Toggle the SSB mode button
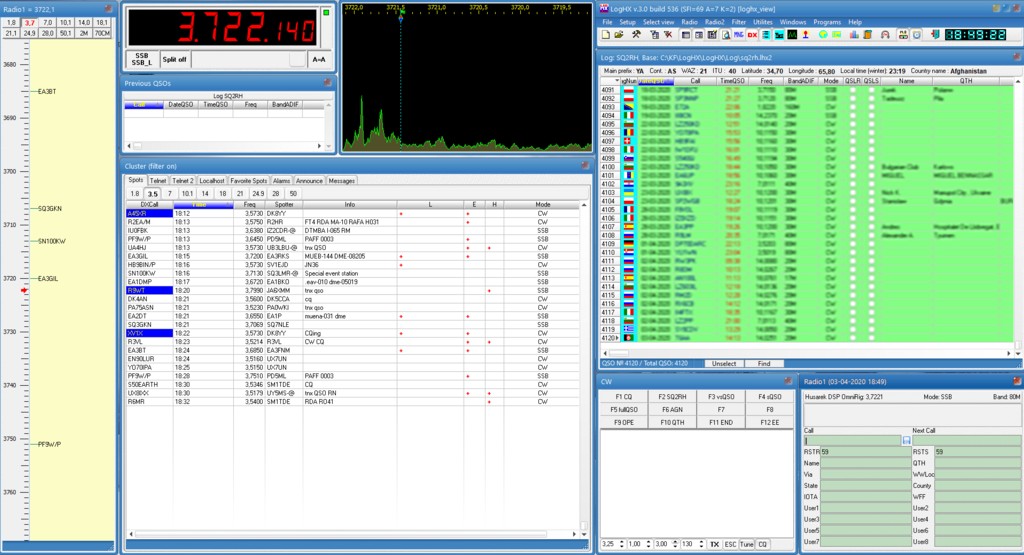 tap(143, 60)
